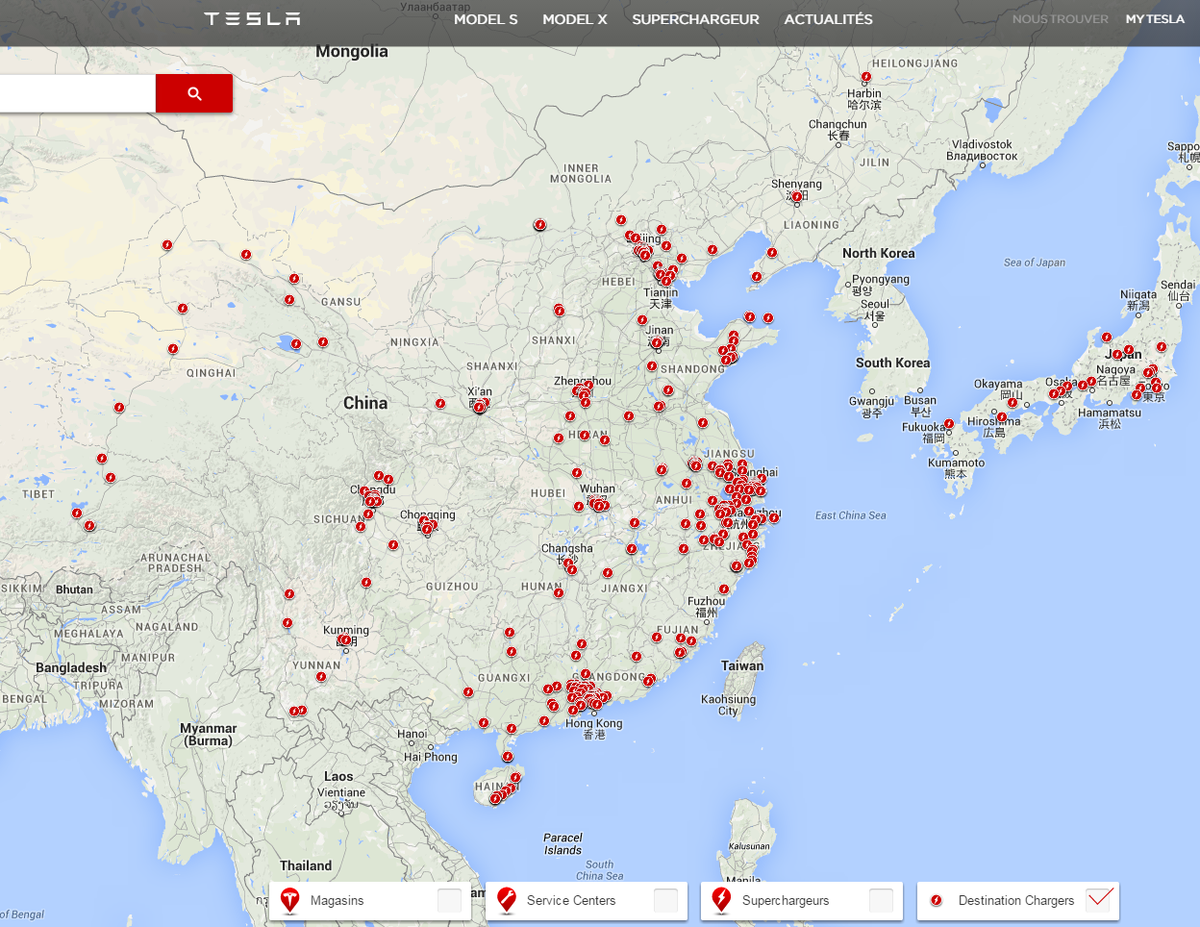Viewport: 1200px width, 927px height.
Task: Click the Destination Chargers legend label
Action: tap(1016, 900)
